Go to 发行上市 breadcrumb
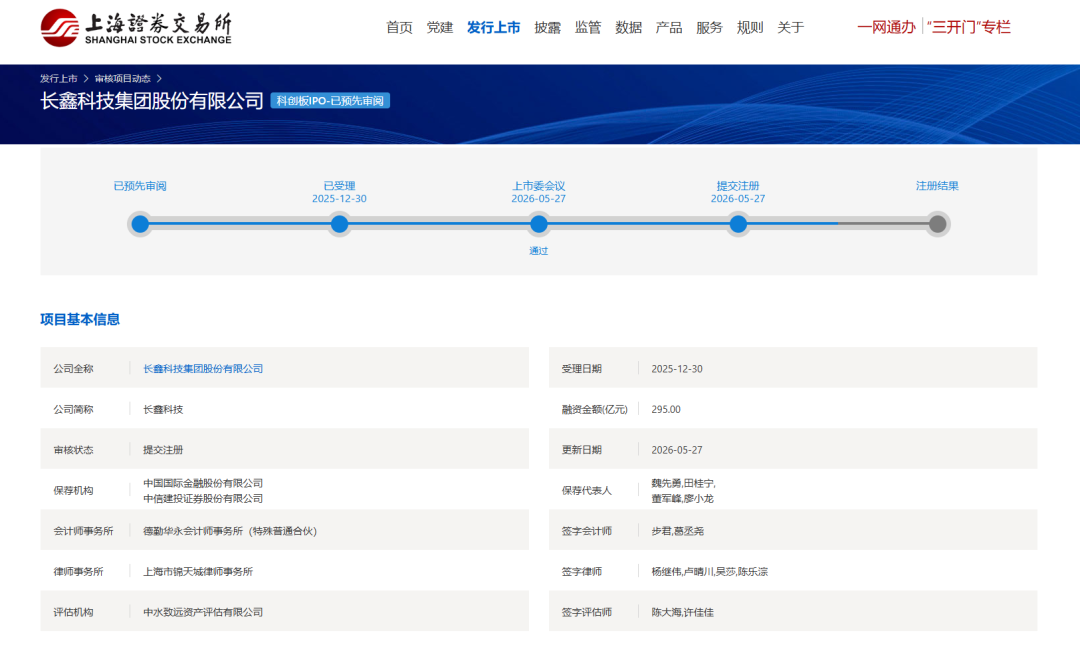Image resolution: width=1080 pixels, height=651 pixels. click(59, 79)
